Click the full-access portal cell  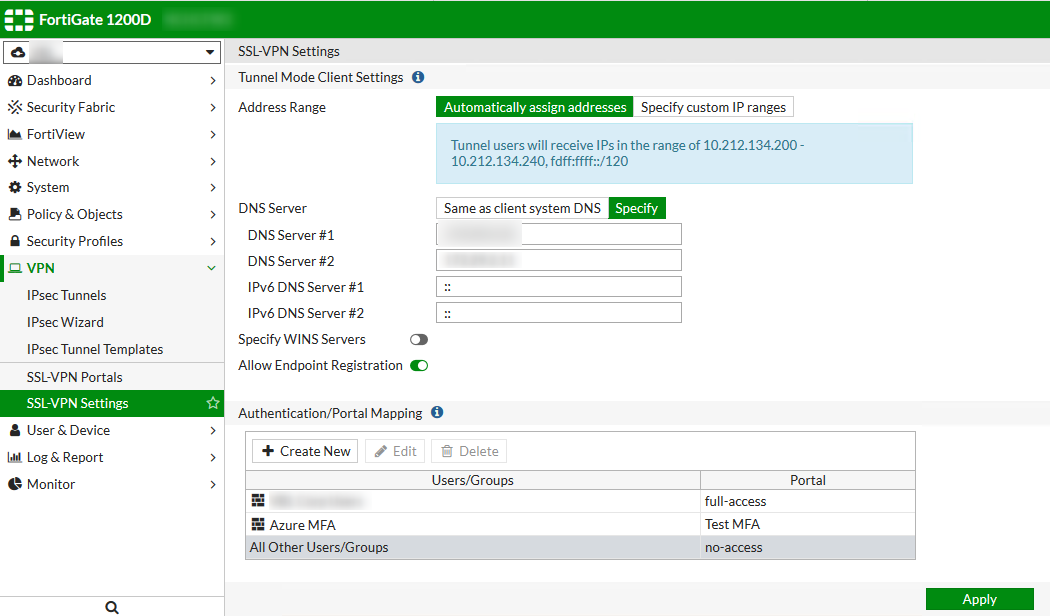[x=808, y=501]
